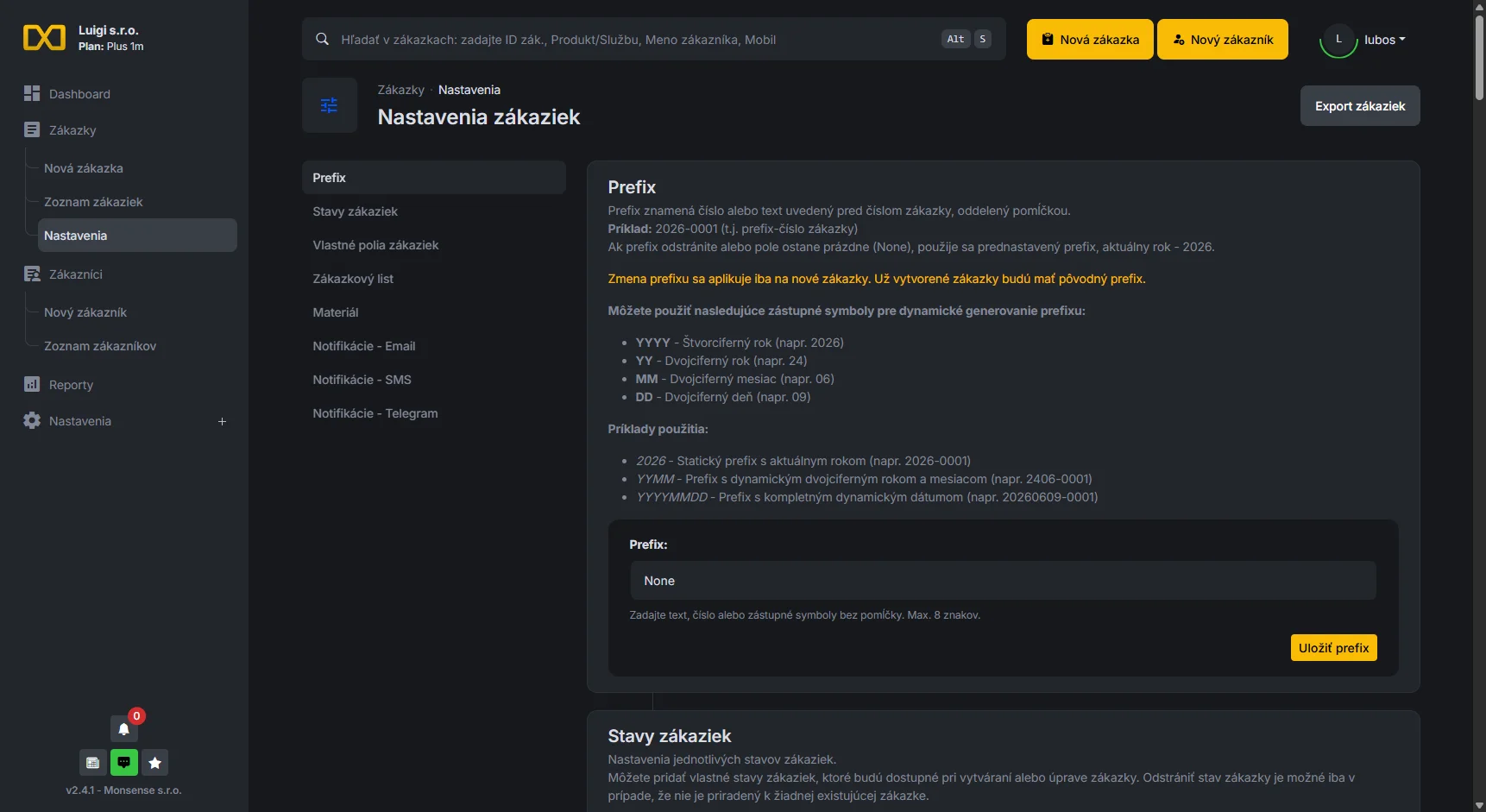Open the lubos user dropdown
The width and height of the screenshot is (1486, 812).
(1384, 40)
